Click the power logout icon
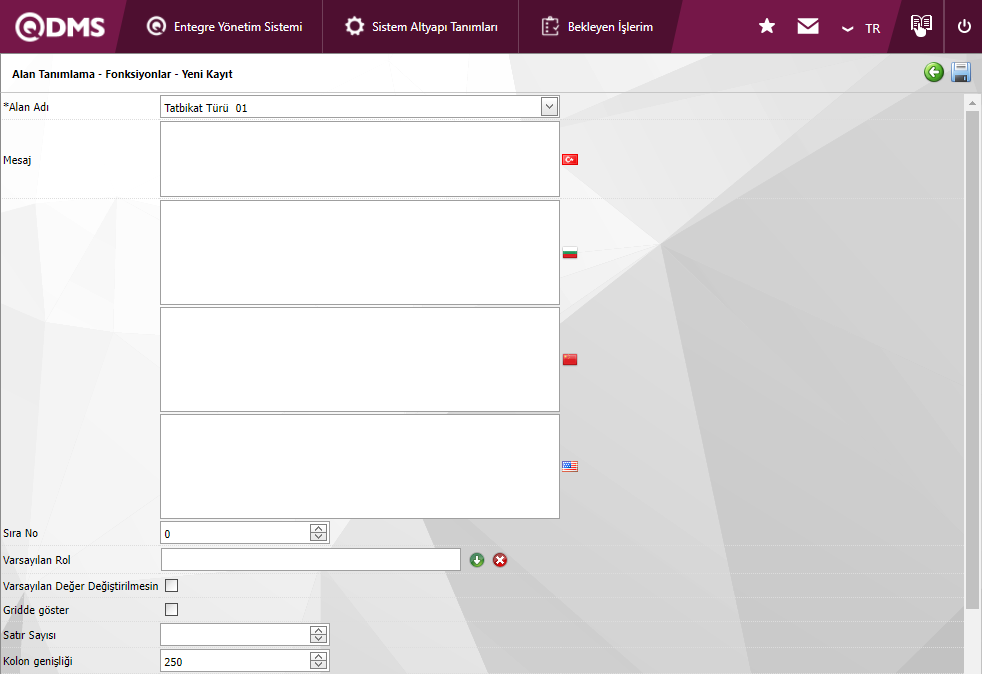The image size is (982, 674). tap(964, 26)
